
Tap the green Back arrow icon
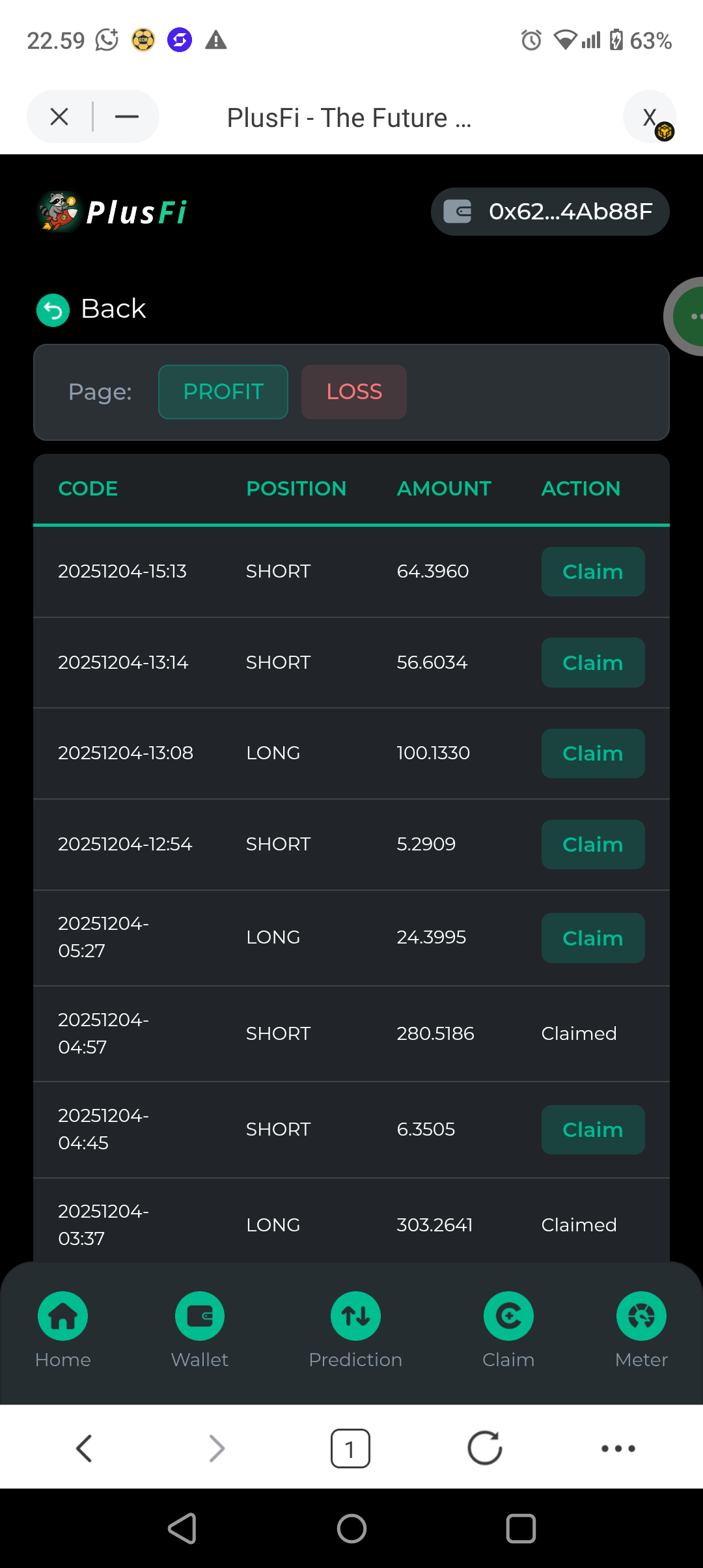pos(53,310)
